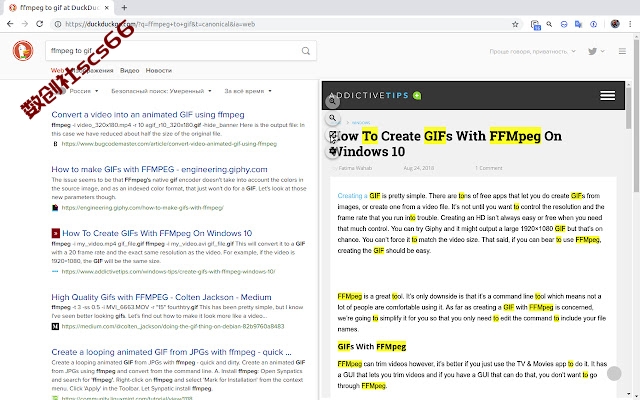Image resolution: width=640 pixels, height=400 pixels.
Task: Click the scrollbar up arrow of main page
Action: click(636, 37)
